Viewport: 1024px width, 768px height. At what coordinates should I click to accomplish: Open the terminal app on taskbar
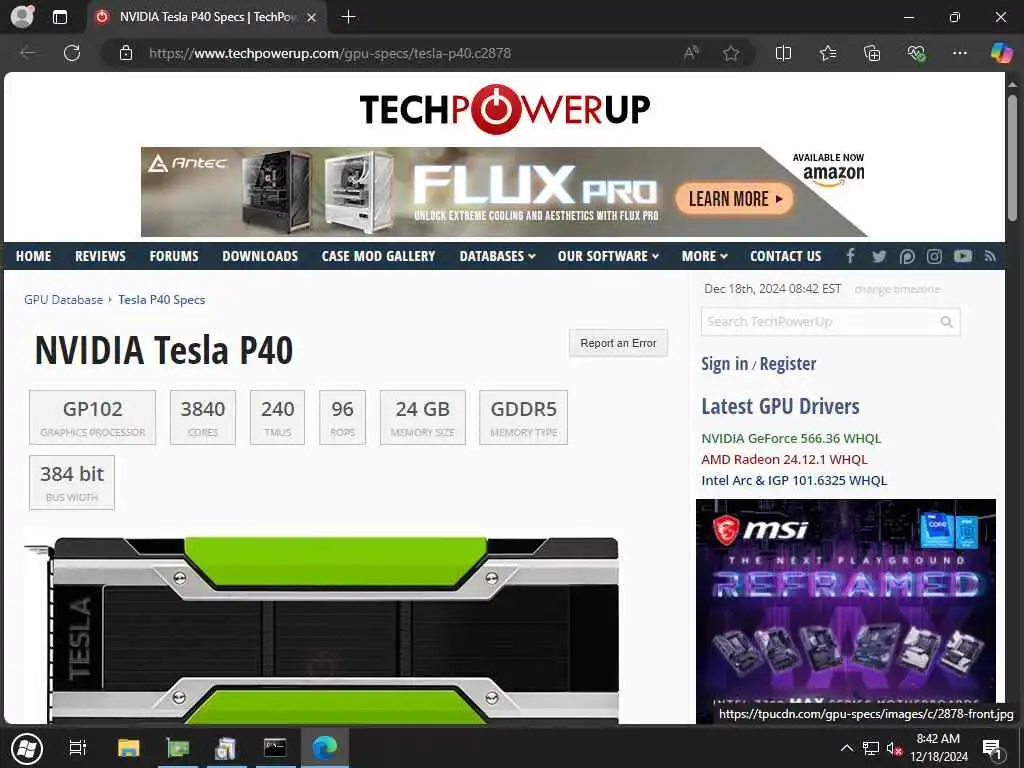[275, 748]
